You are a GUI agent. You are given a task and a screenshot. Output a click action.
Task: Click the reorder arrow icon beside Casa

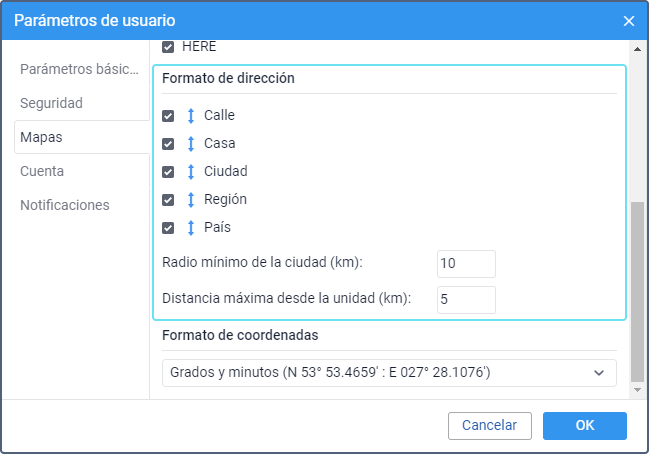[190, 143]
